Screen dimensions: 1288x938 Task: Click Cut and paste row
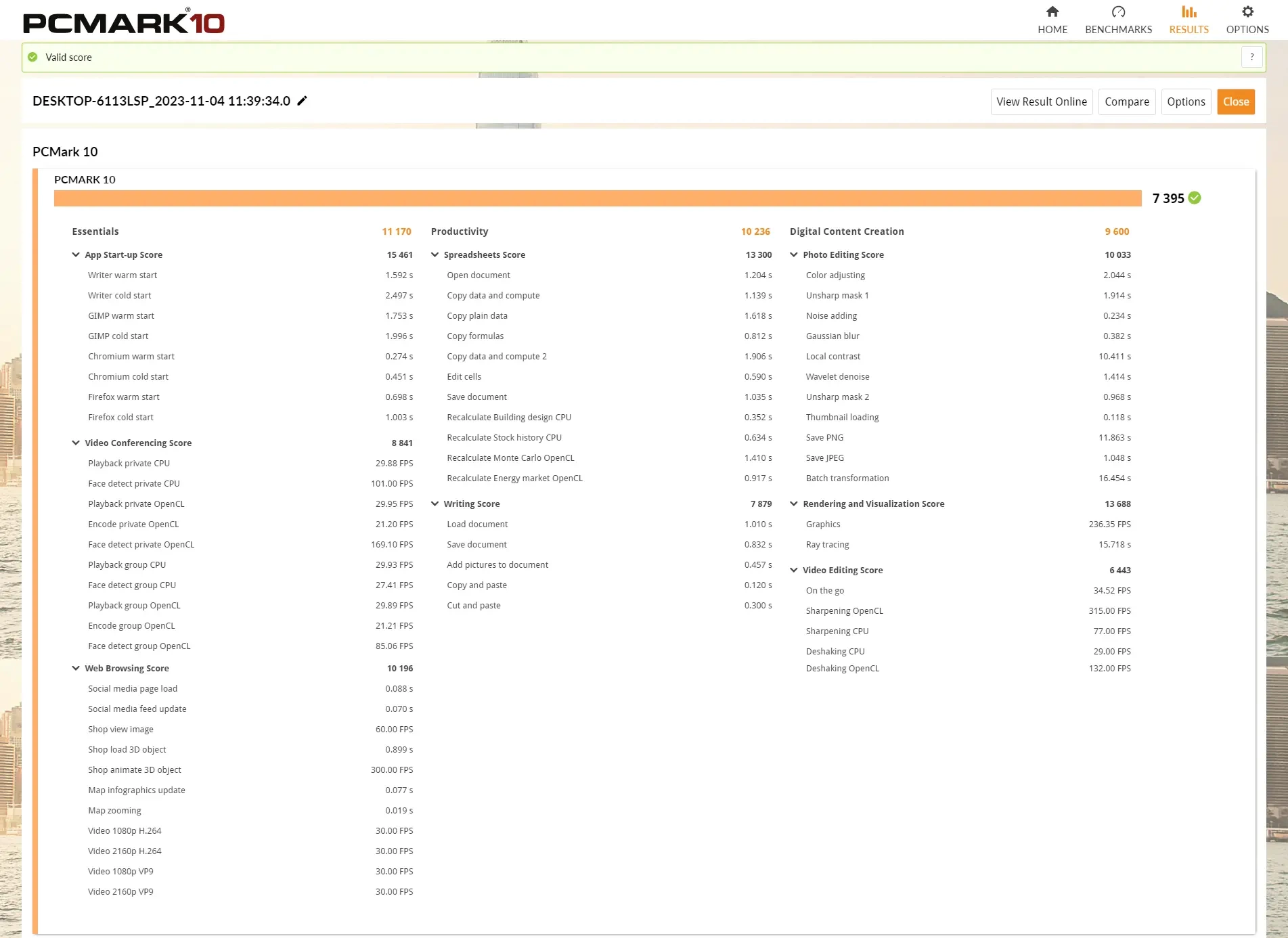pos(609,606)
